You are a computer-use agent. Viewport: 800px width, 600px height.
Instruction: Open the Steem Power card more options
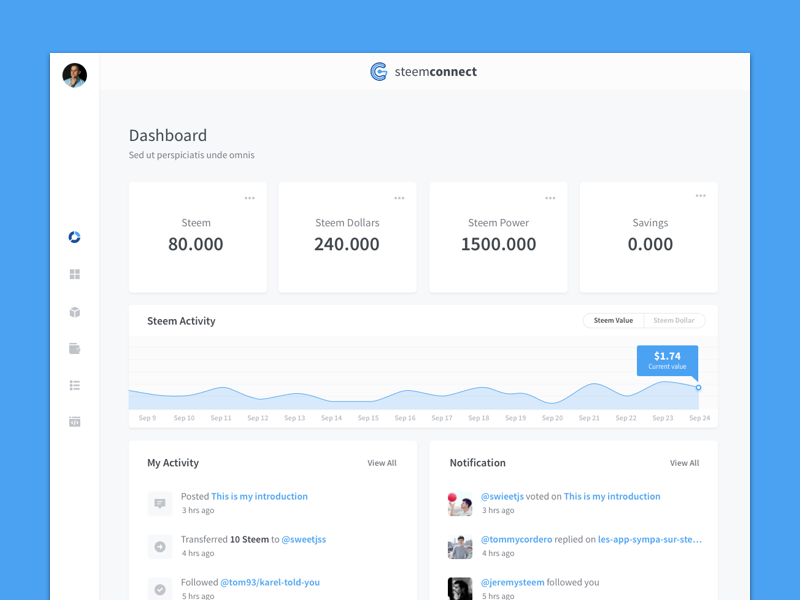pyautogui.click(x=550, y=198)
